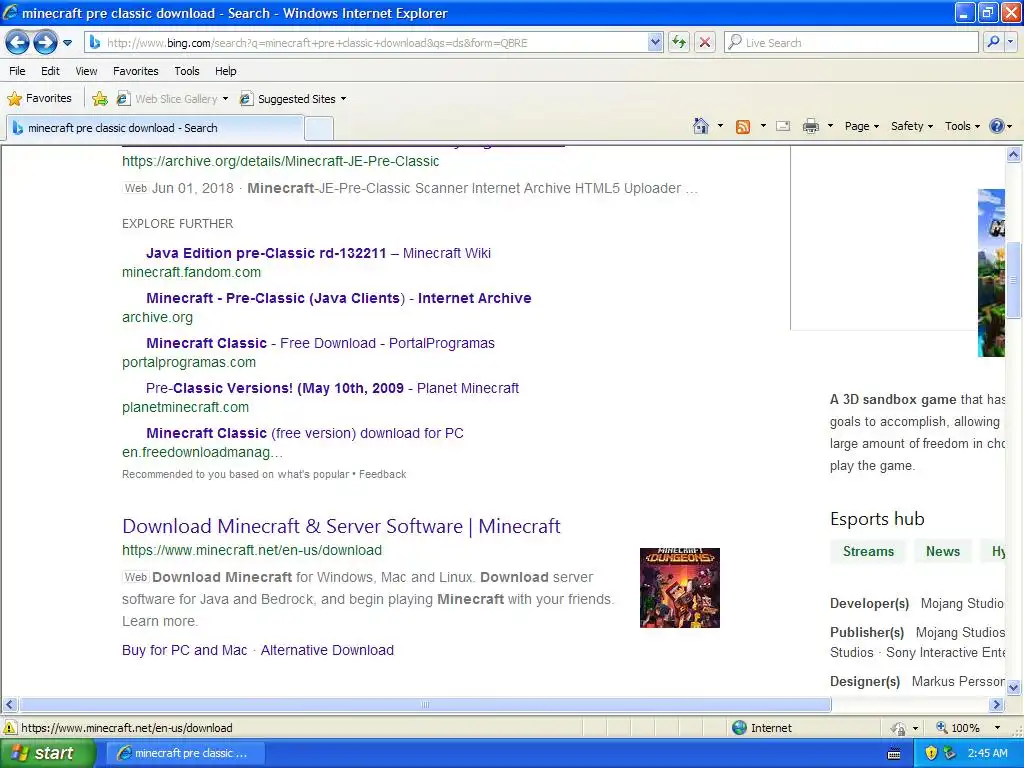Go forward with the Forward arrow button
This screenshot has width=1024, height=768.
pos(45,43)
